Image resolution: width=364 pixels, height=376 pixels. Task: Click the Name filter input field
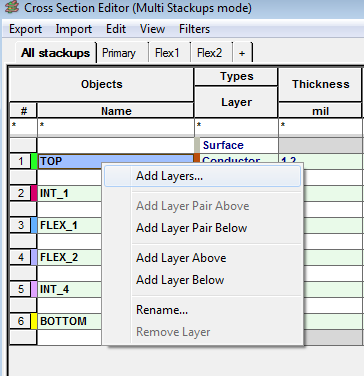116,127
